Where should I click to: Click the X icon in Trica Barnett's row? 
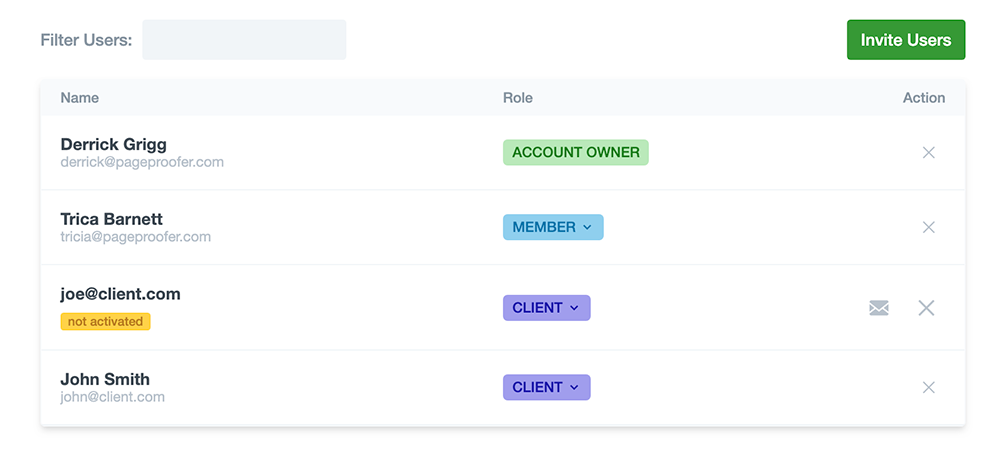click(928, 227)
